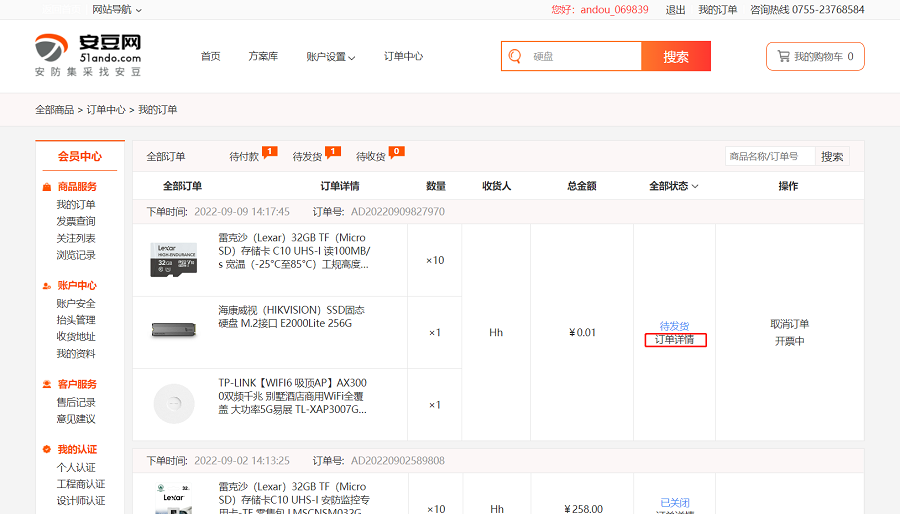The width and height of the screenshot is (900, 514).
Task: Click the ¥0.01 total amount
Action: tap(582, 332)
